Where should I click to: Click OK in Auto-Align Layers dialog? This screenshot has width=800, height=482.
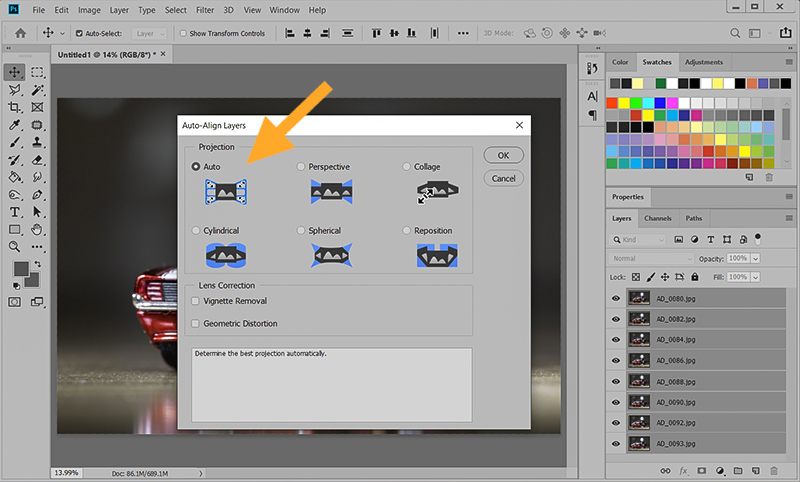[x=503, y=155]
